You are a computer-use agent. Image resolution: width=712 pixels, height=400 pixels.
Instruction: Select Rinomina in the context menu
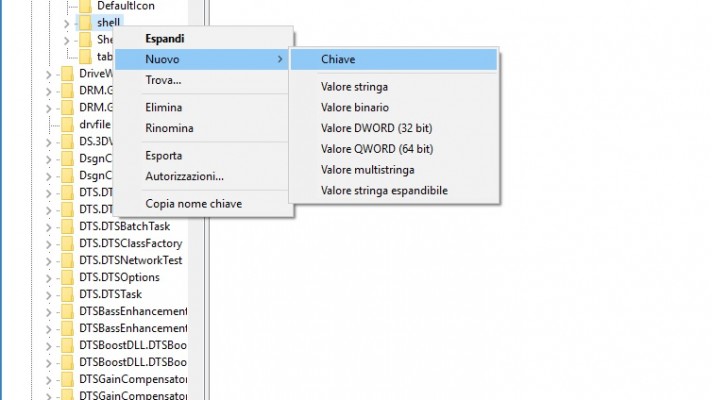tap(202, 128)
